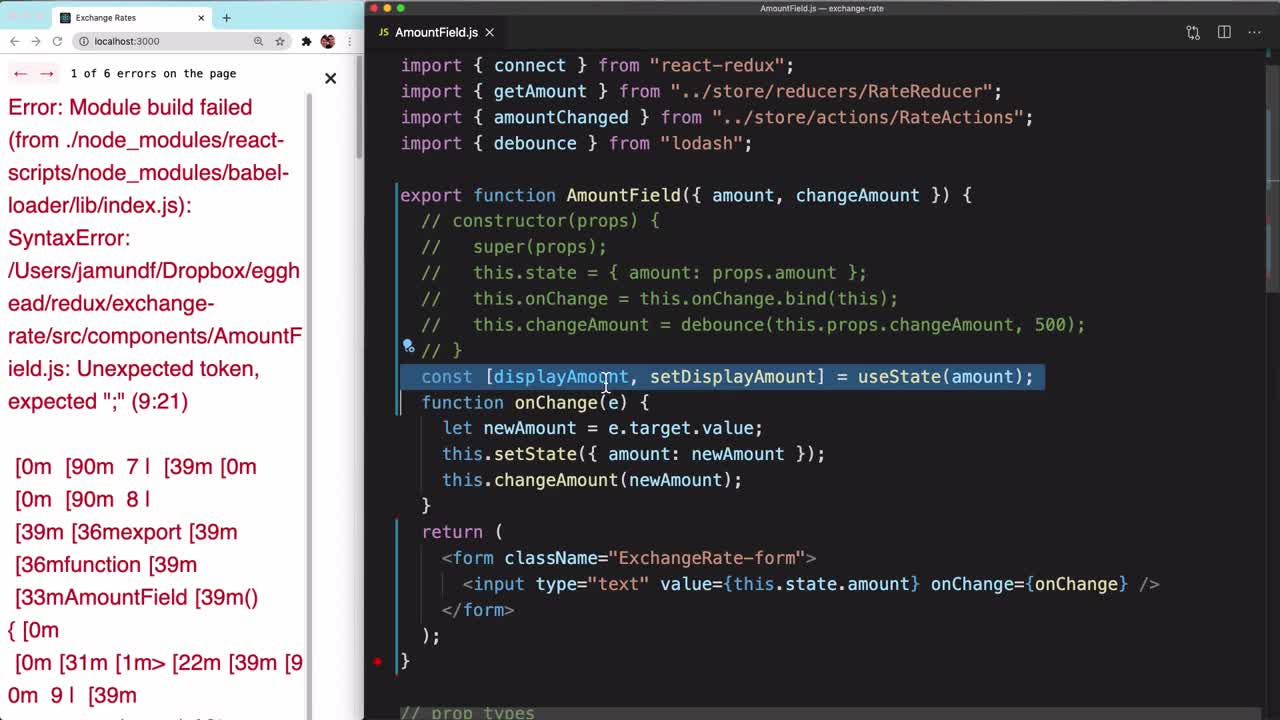This screenshot has width=1280, height=720.
Task: Click the debounce import identifier
Action: (x=535, y=143)
